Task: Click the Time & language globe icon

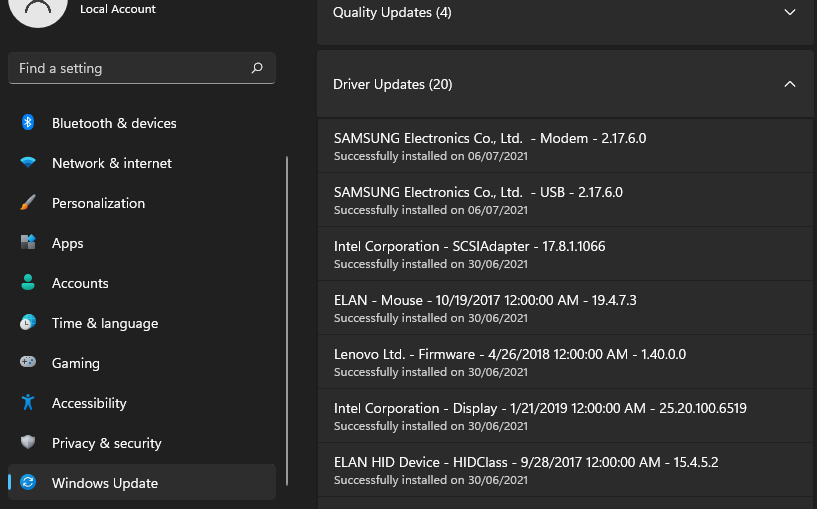Action: coord(28,323)
